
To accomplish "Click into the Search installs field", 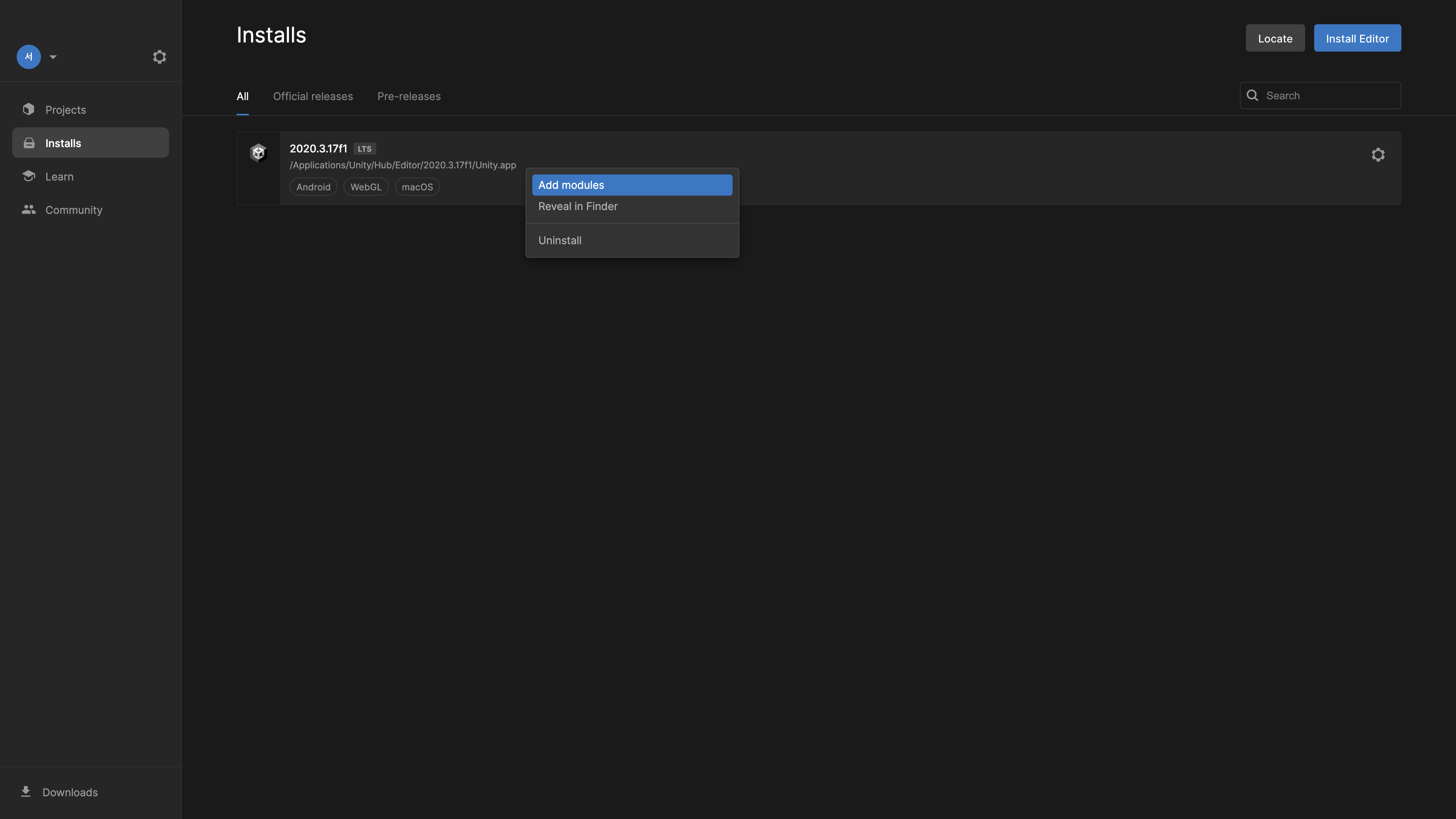I will click(1328, 96).
